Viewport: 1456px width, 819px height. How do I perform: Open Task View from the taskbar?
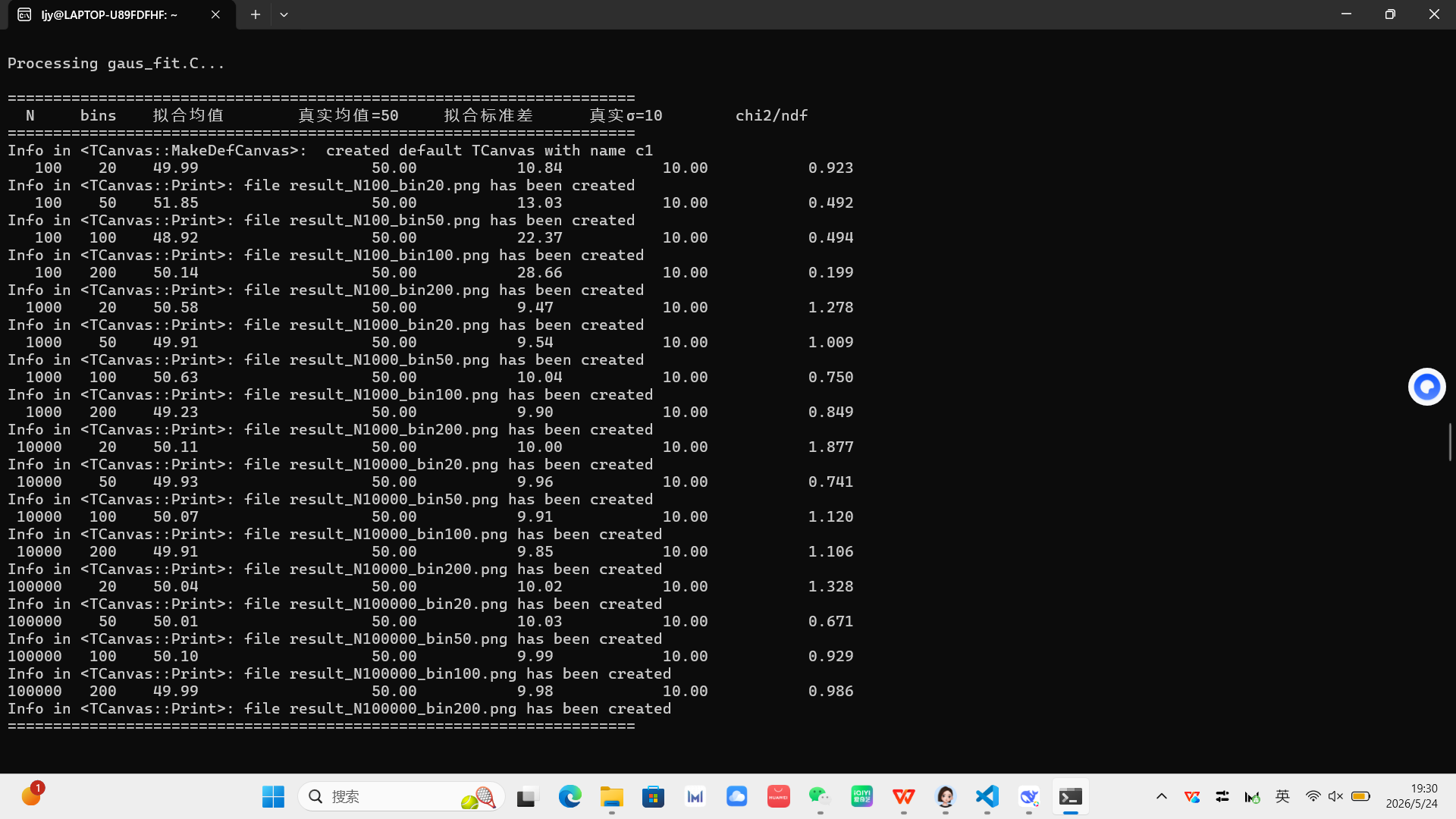pyautogui.click(x=527, y=796)
